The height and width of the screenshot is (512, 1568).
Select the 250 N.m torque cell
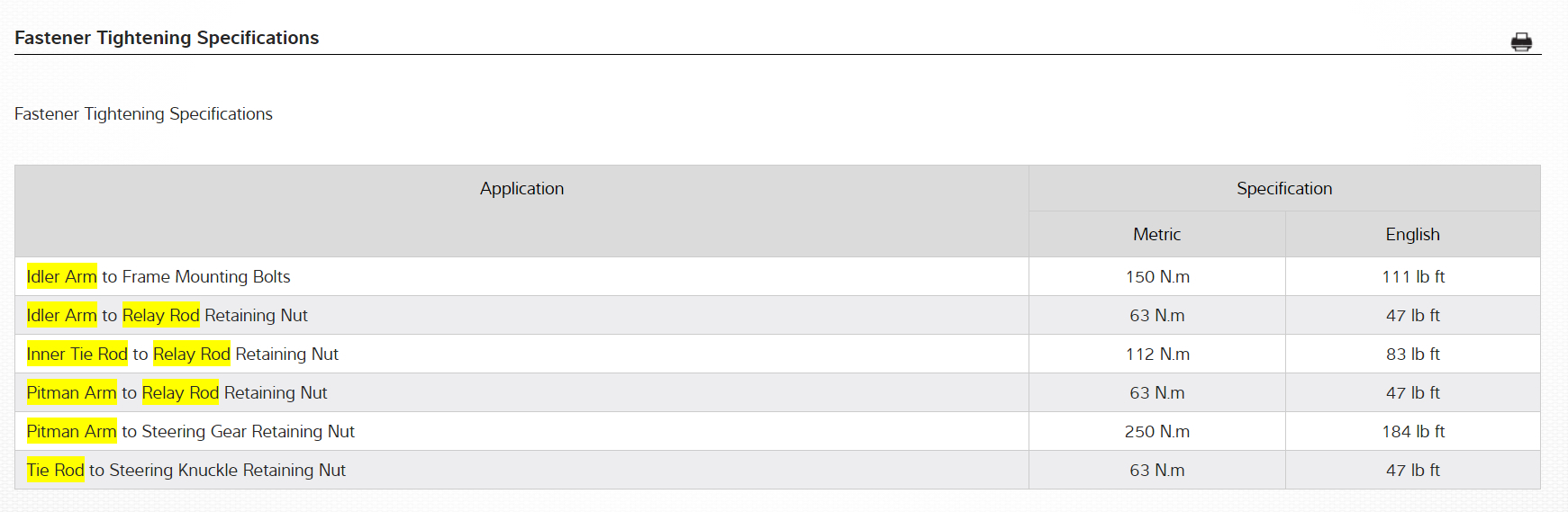[x=1157, y=432]
